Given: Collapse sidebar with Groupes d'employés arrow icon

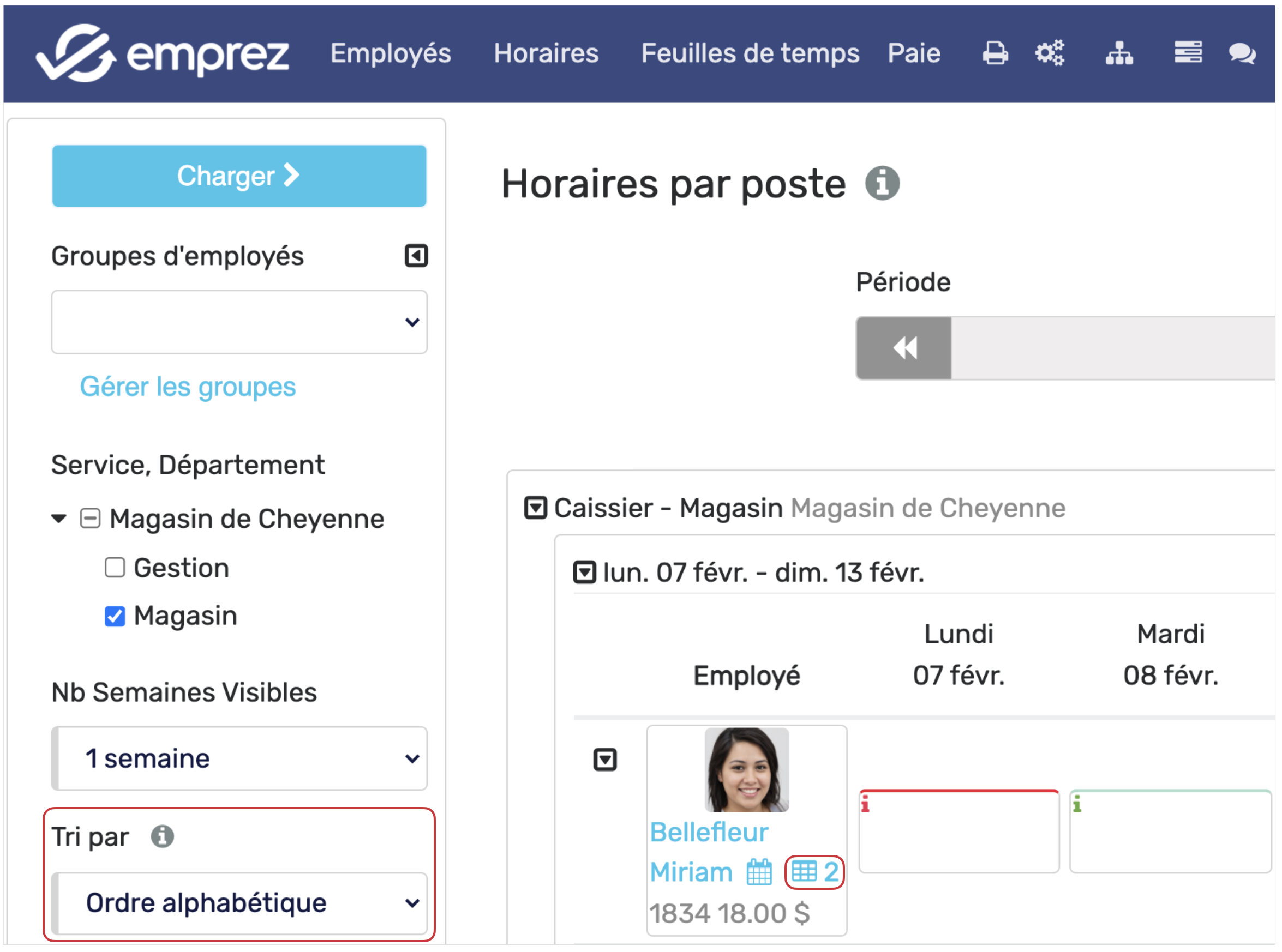Looking at the screenshot, I should [x=416, y=255].
